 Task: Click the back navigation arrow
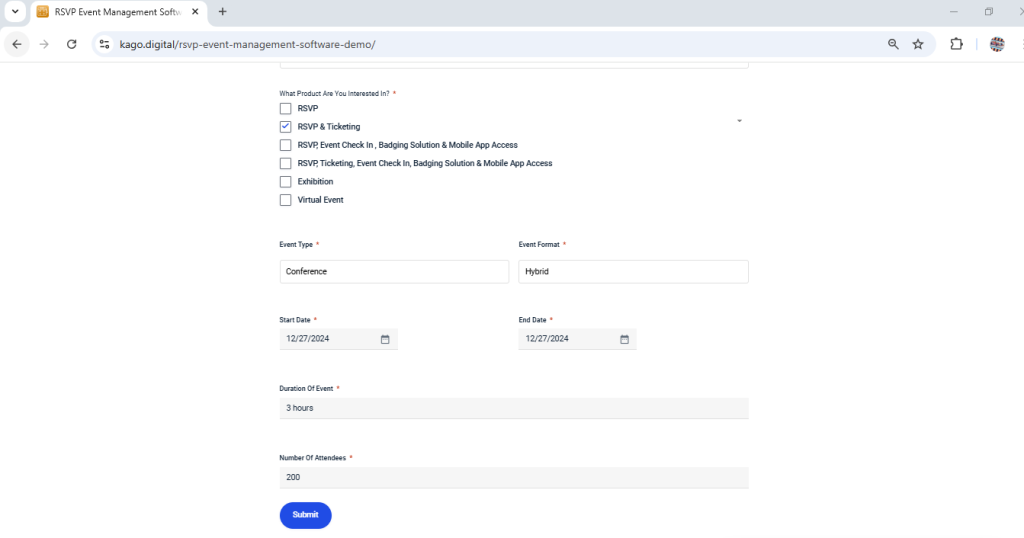pos(17,44)
